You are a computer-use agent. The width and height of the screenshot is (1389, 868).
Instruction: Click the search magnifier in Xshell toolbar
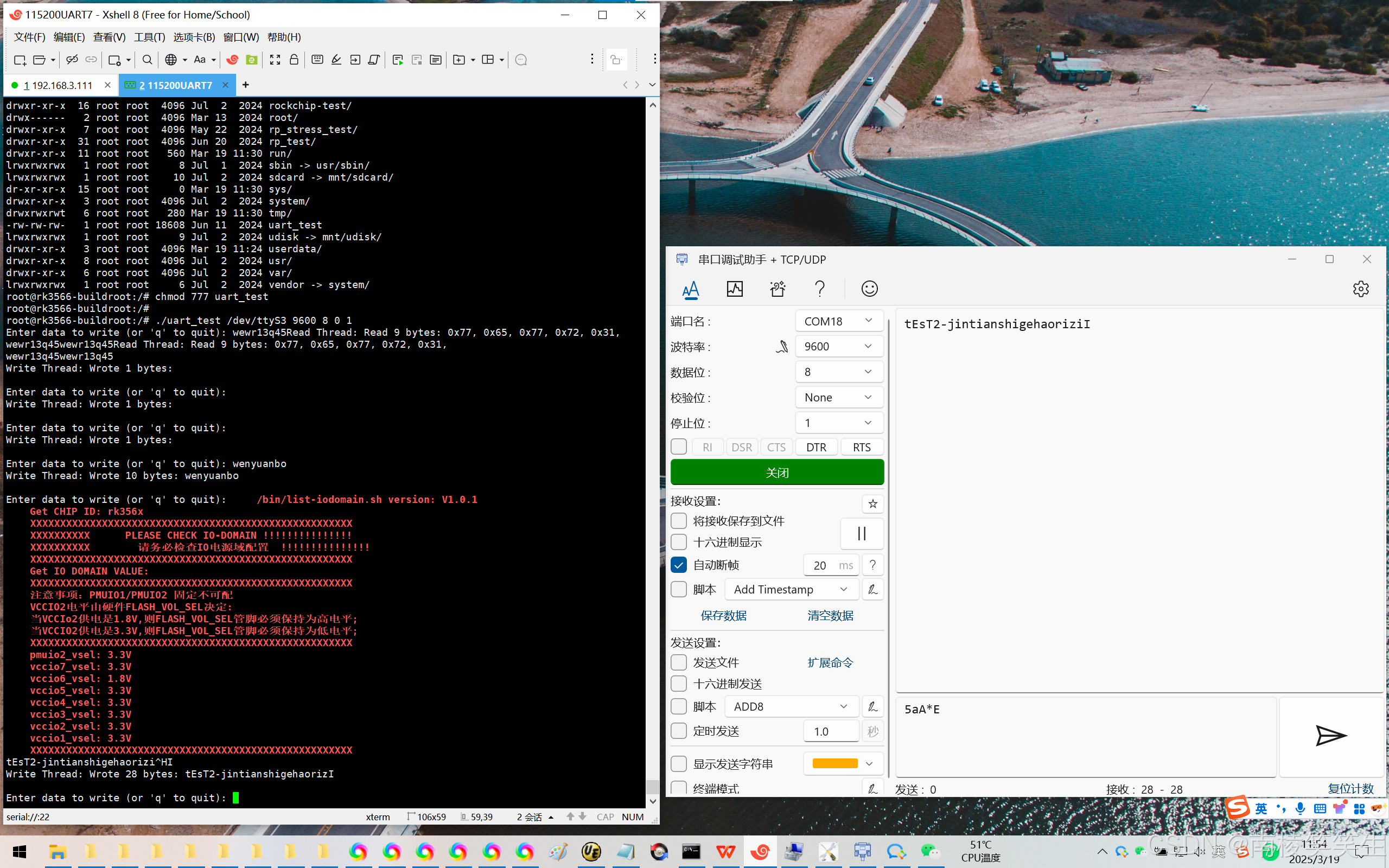147,60
